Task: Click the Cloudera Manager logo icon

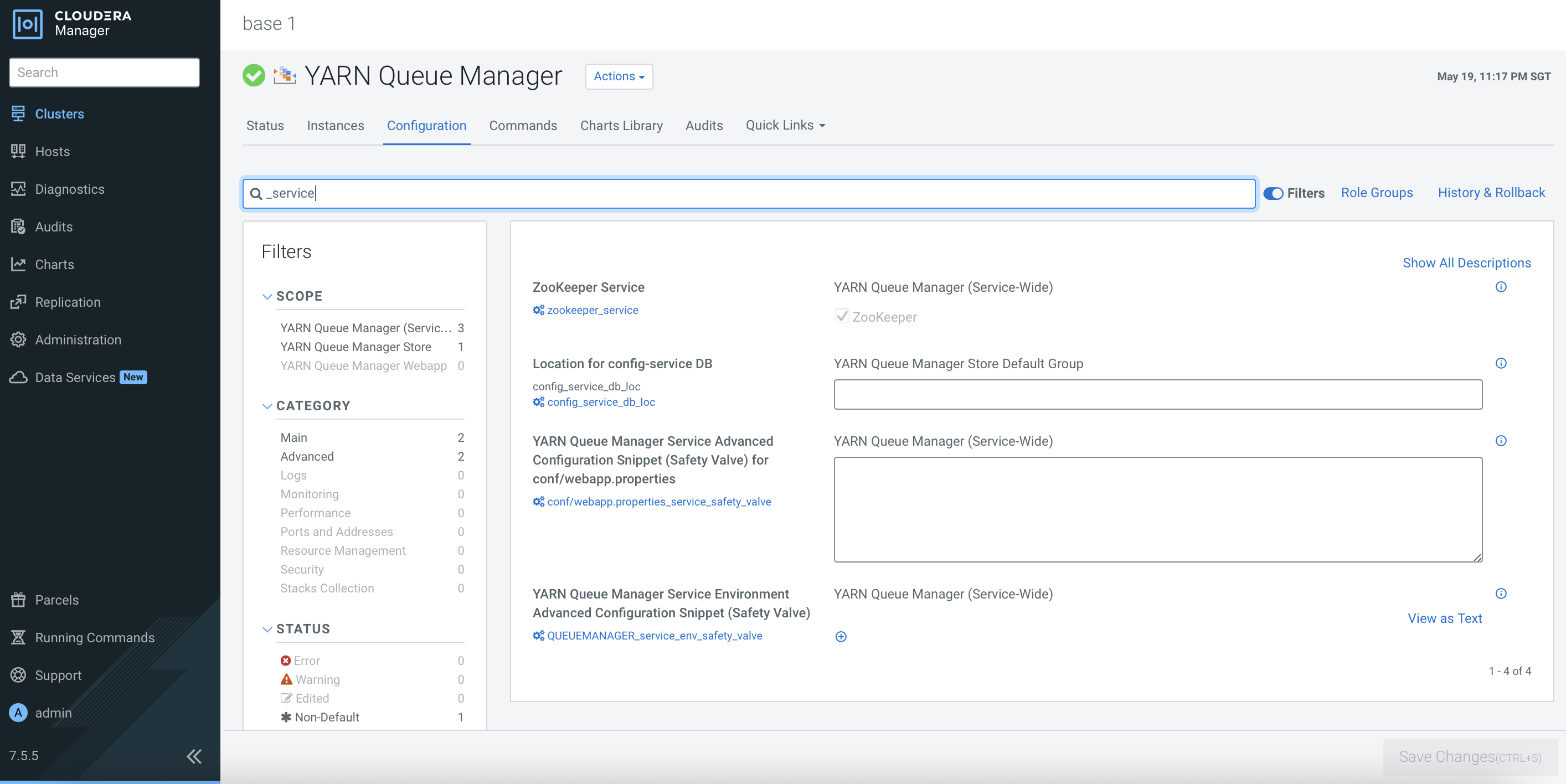Action: (x=27, y=24)
